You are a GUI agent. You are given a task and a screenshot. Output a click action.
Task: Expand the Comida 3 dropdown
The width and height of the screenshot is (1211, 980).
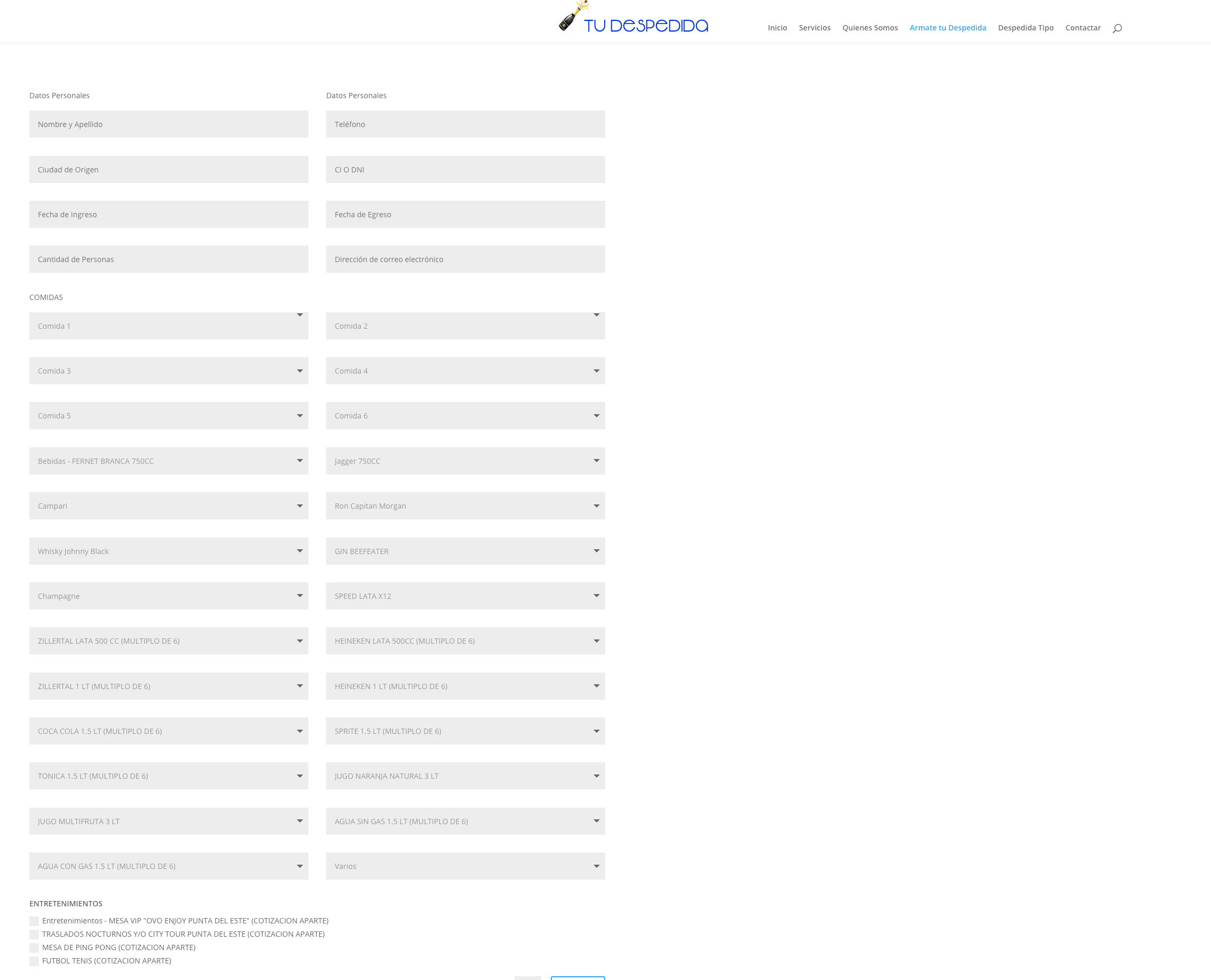[169, 371]
